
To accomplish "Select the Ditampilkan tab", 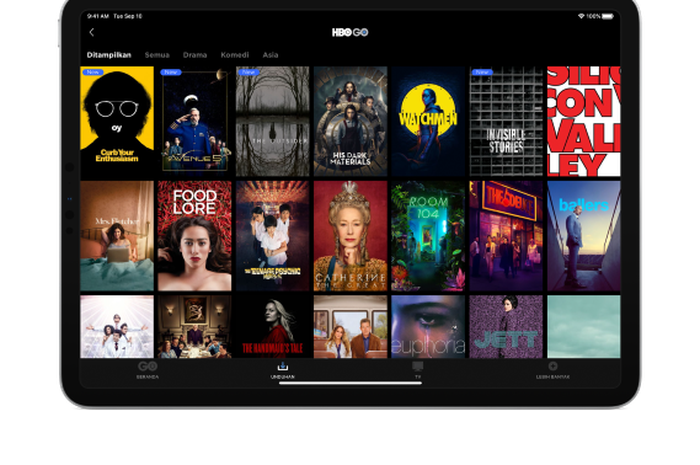I will [x=109, y=55].
